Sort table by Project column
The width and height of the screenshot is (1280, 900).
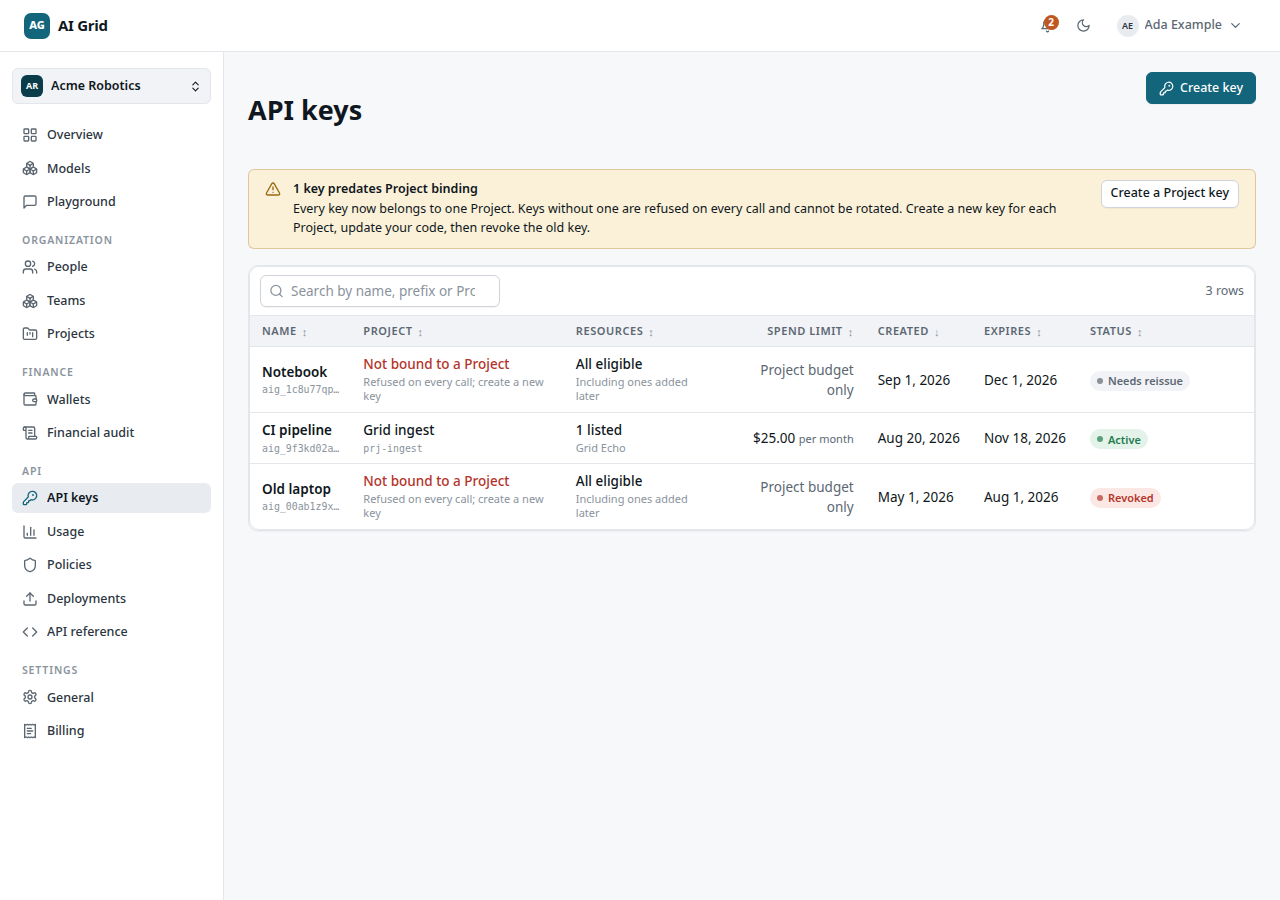393,332
